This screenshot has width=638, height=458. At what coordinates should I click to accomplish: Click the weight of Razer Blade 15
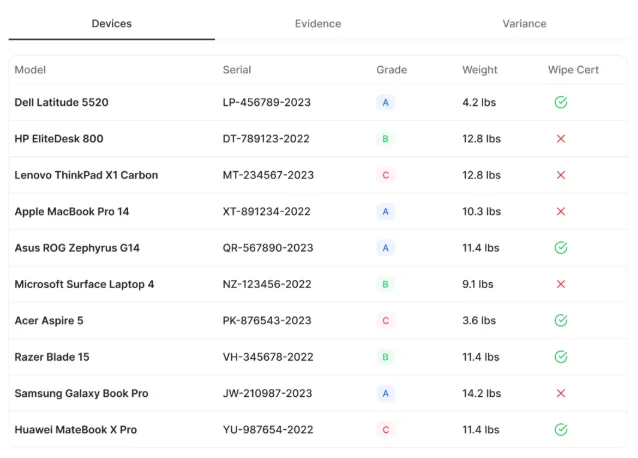[481, 357]
